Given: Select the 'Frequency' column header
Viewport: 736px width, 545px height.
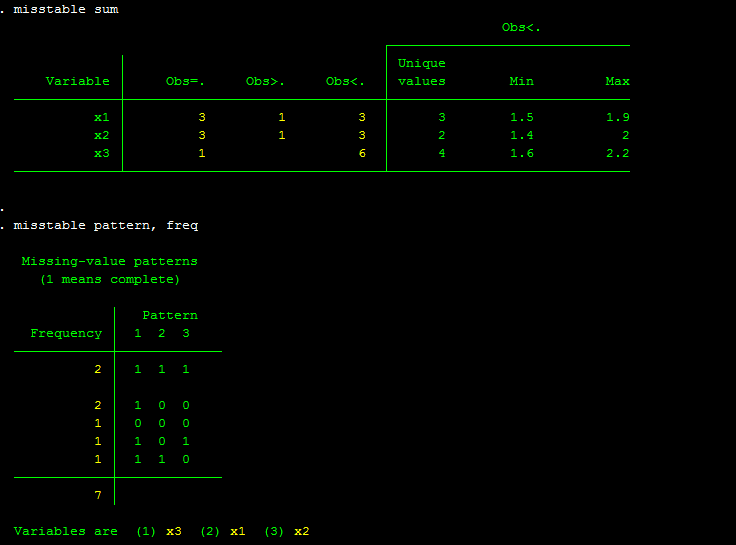Looking at the screenshot, I should pyautogui.click(x=66, y=333).
